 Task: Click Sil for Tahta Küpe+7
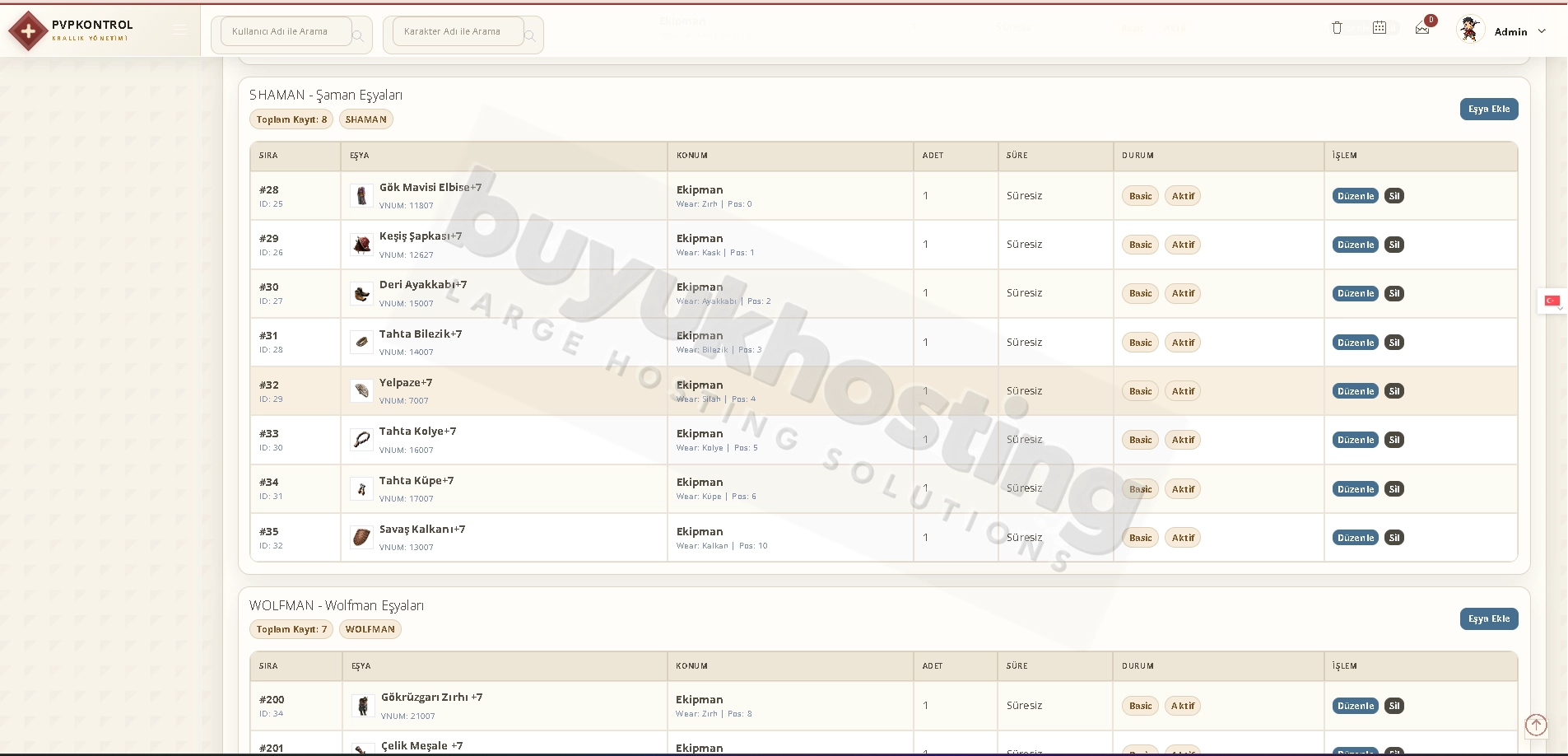point(1394,489)
